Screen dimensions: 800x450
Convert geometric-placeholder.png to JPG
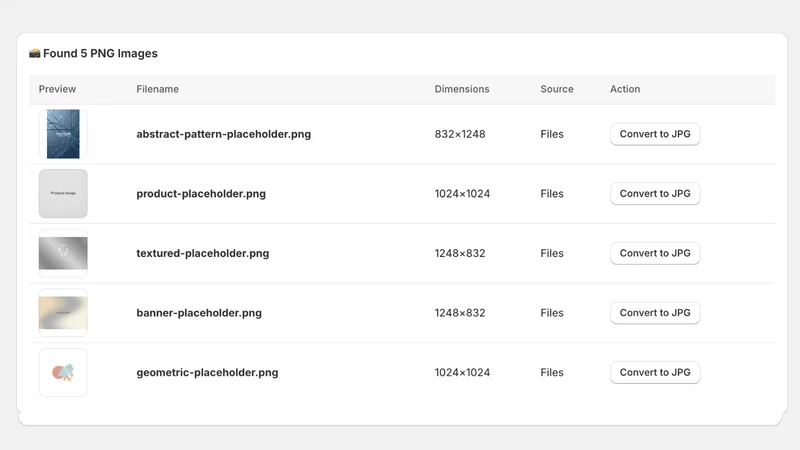655,372
